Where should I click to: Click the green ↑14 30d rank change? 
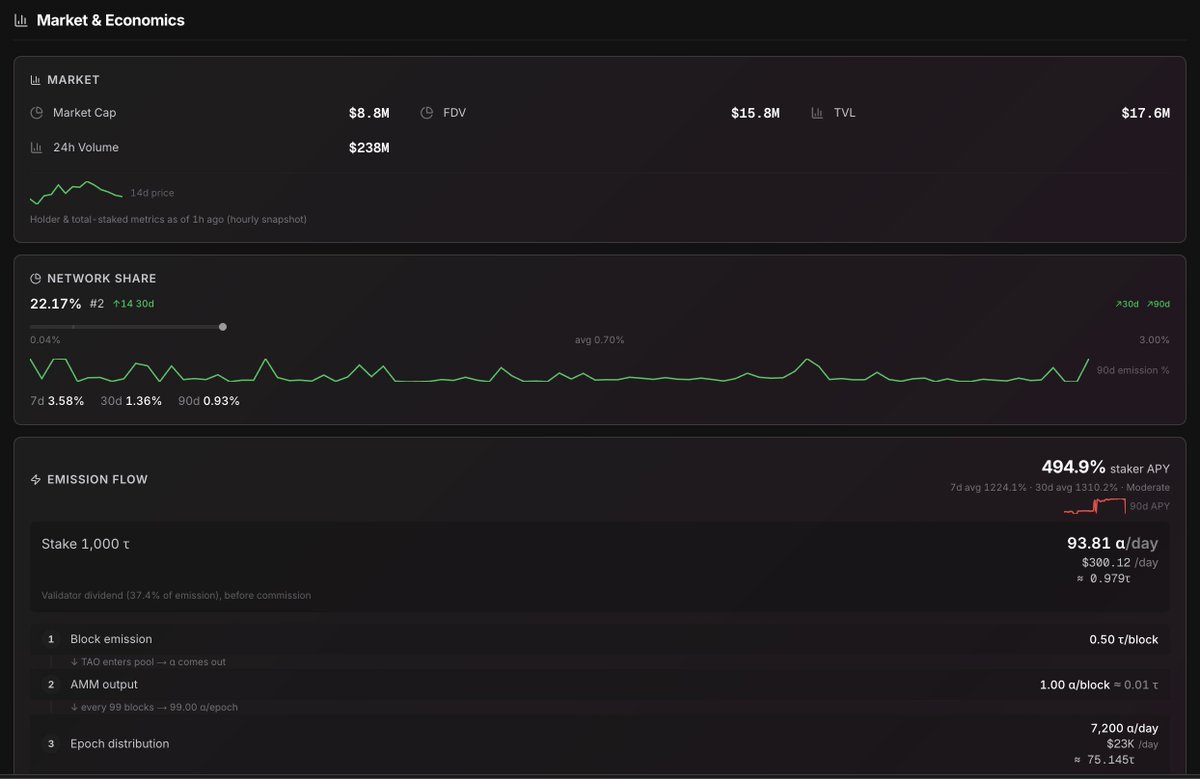tap(133, 304)
